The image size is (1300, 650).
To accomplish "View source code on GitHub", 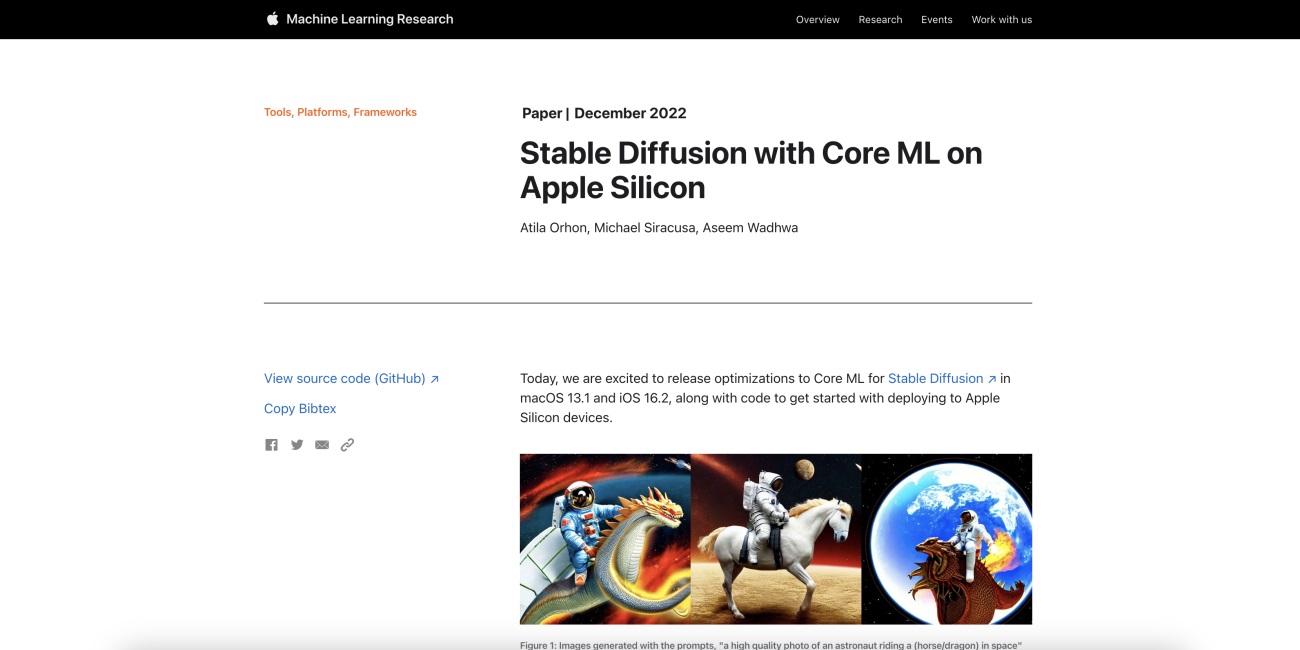I will pyautogui.click(x=352, y=379).
